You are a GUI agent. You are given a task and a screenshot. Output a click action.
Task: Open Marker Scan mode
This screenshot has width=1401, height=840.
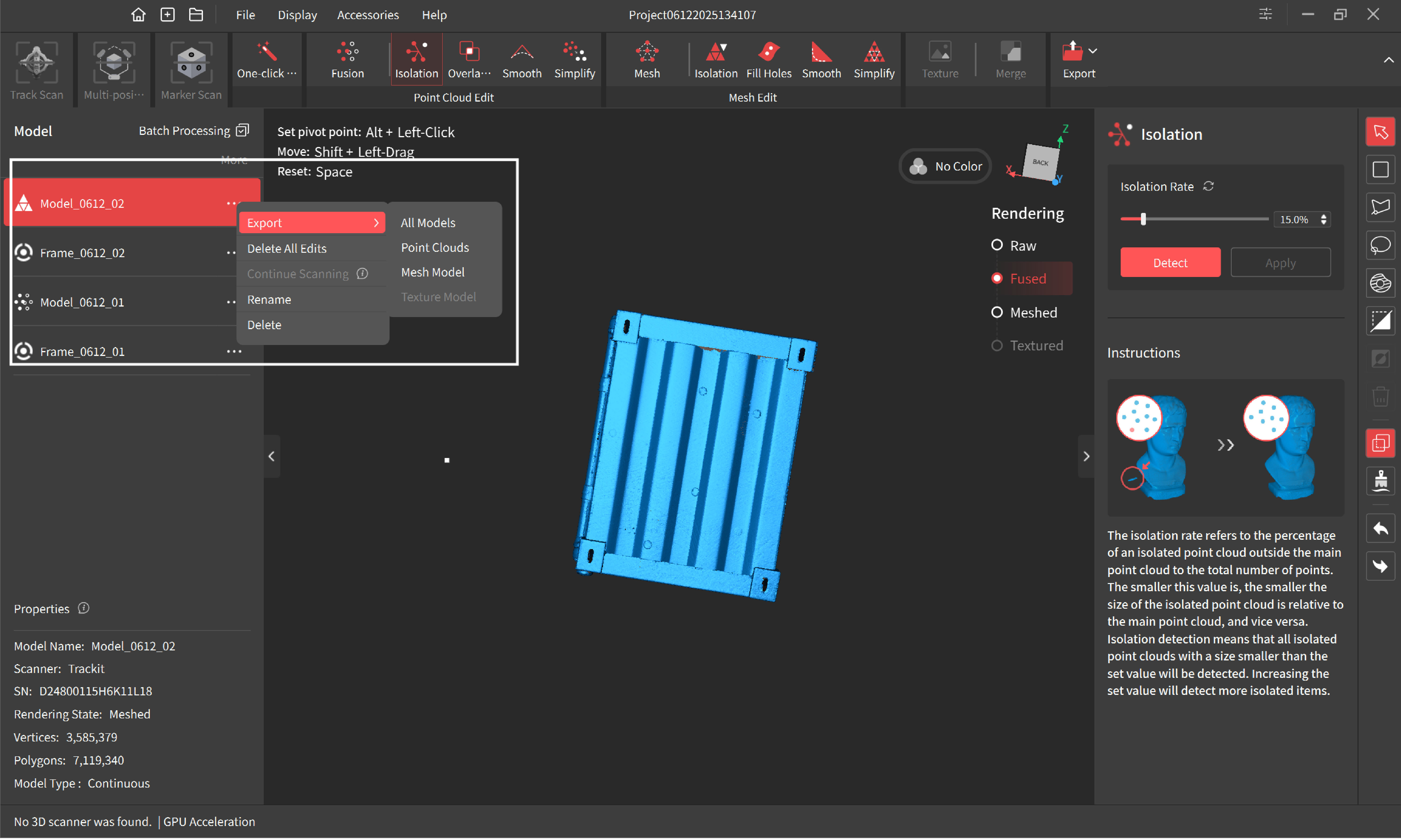click(x=191, y=70)
